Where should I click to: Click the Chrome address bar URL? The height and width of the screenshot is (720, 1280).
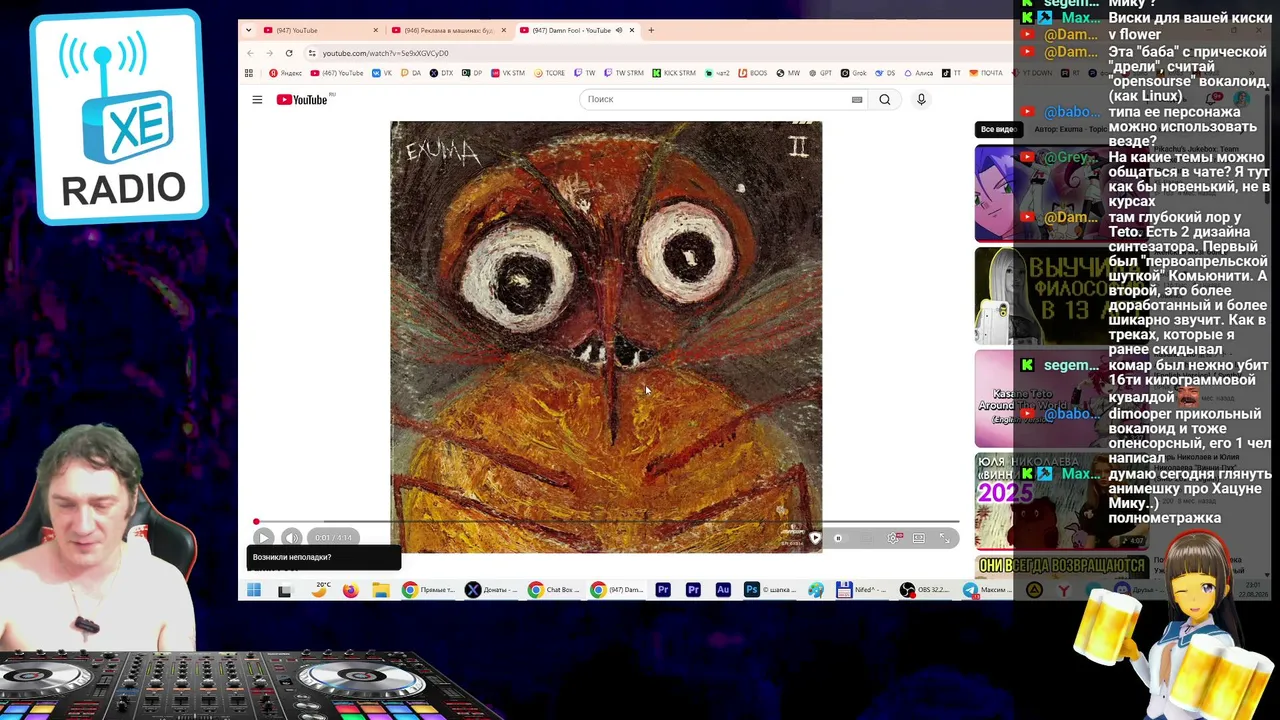[385, 53]
